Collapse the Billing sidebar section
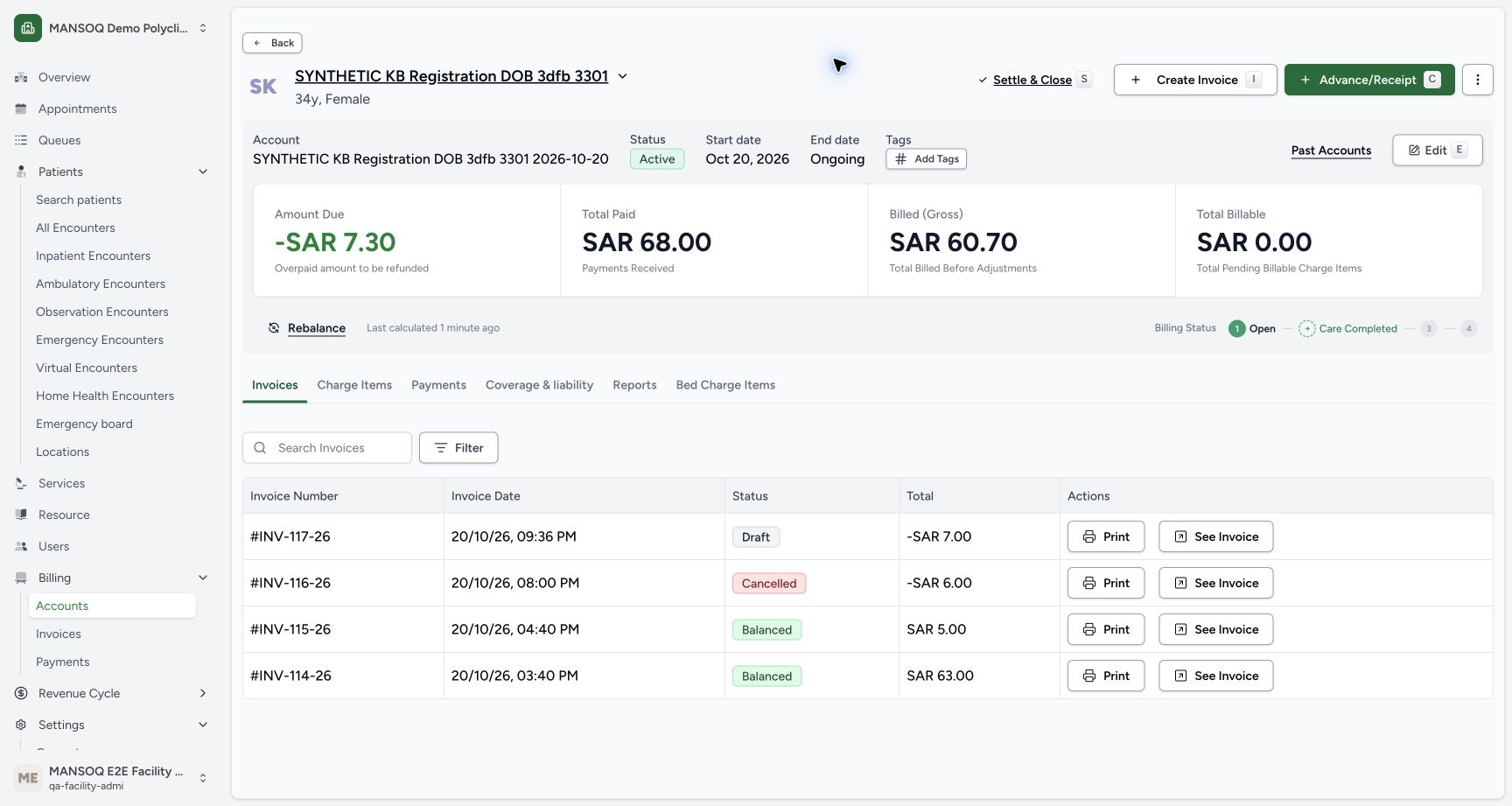This screenshot has width=1512, height=806. pyautogui.click(x=203, y=578)
